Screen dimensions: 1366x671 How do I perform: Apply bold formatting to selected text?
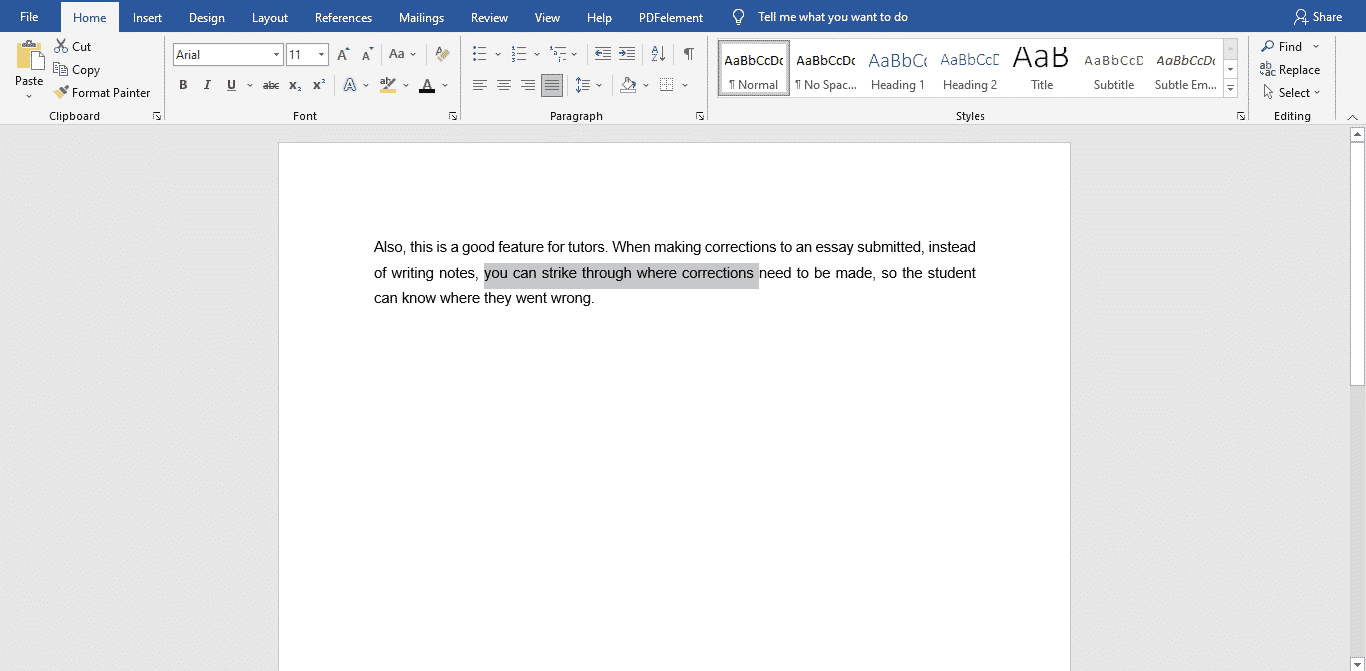(x=183, y=85)
